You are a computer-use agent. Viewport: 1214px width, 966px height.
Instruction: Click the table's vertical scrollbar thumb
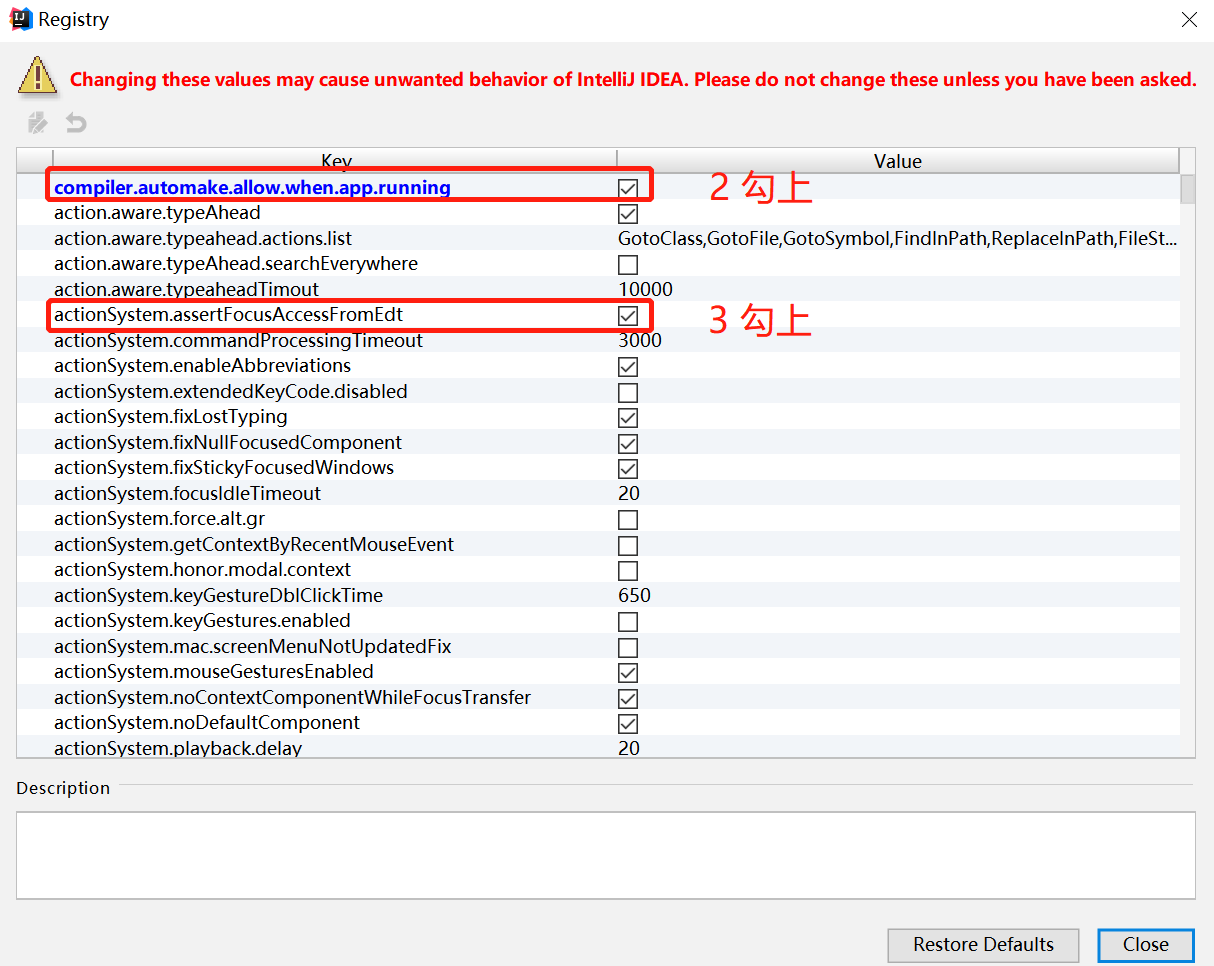click(x=1188, y=189)
